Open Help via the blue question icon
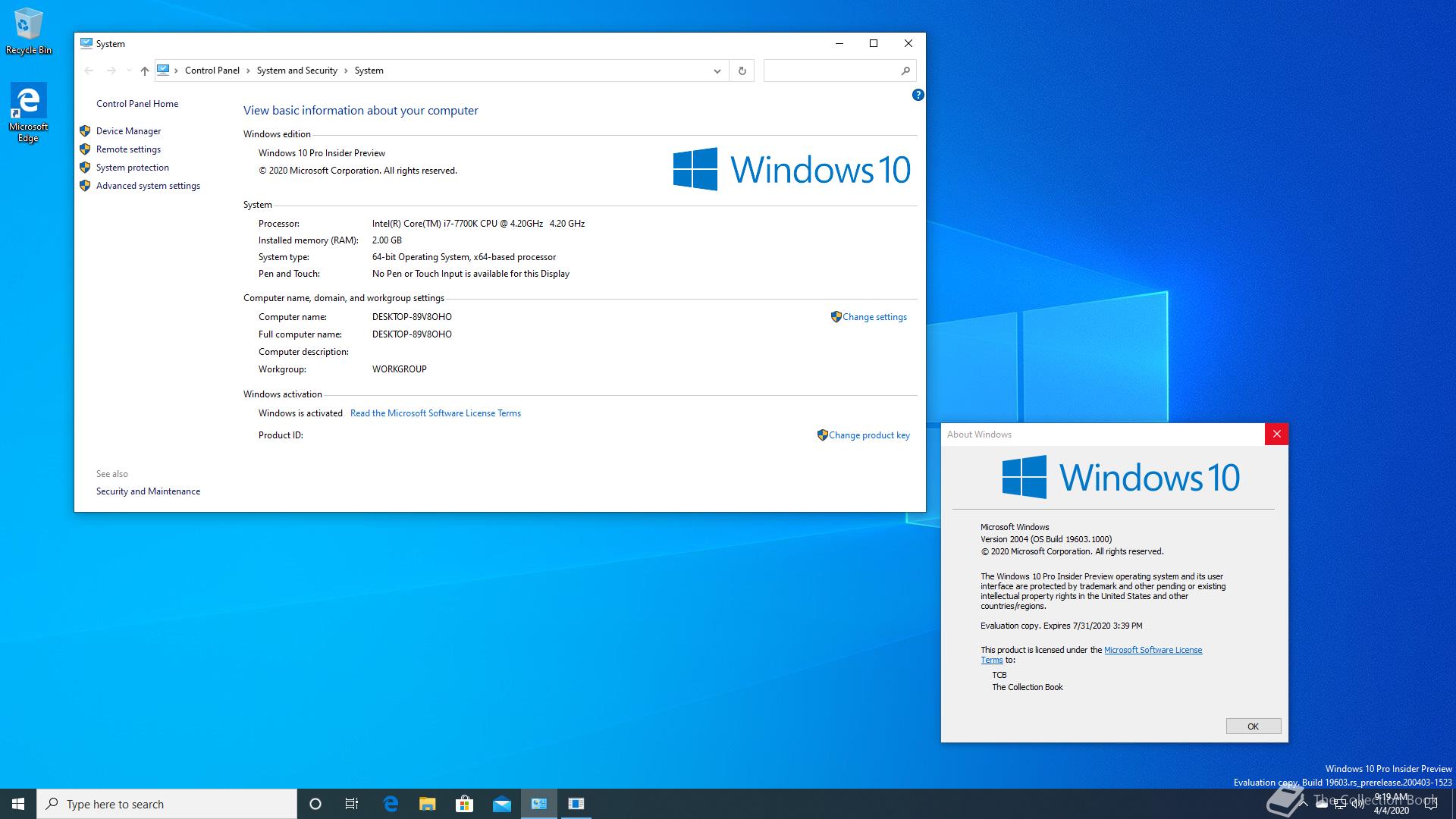 click(x=918, y=95)
